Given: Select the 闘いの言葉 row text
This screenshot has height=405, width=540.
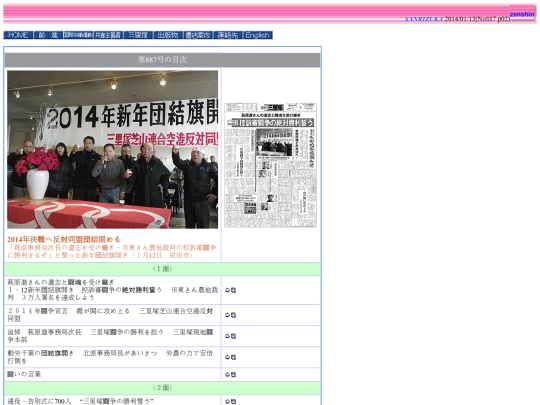Looking at the screenshot, I should tap(24, 374).
